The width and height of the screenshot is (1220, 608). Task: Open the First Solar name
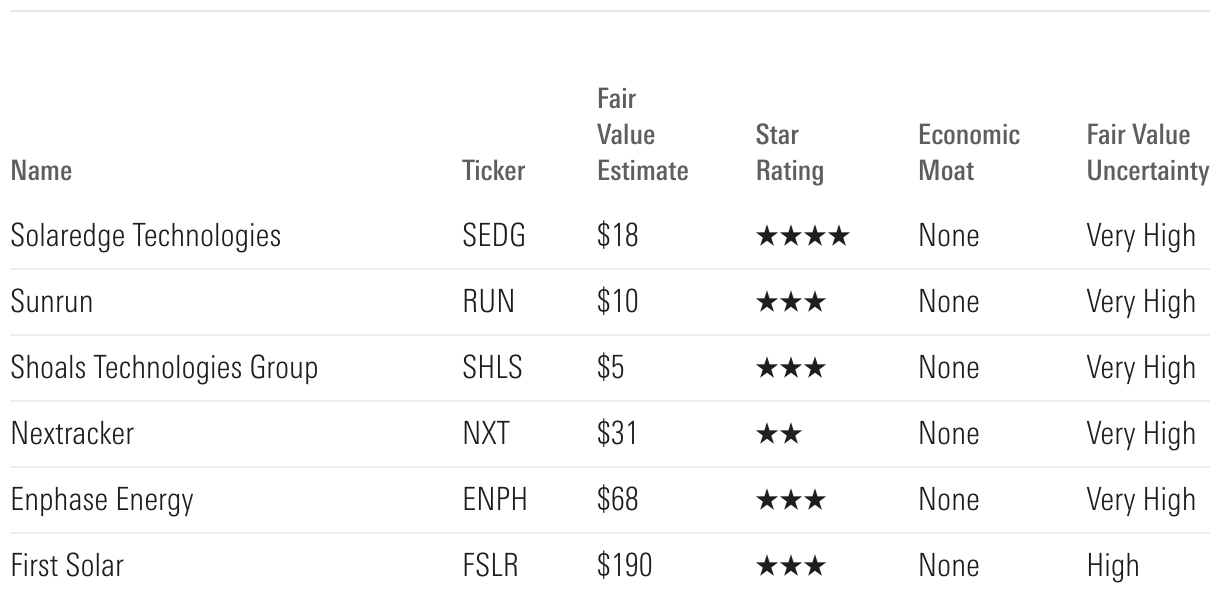coord(67,566)
